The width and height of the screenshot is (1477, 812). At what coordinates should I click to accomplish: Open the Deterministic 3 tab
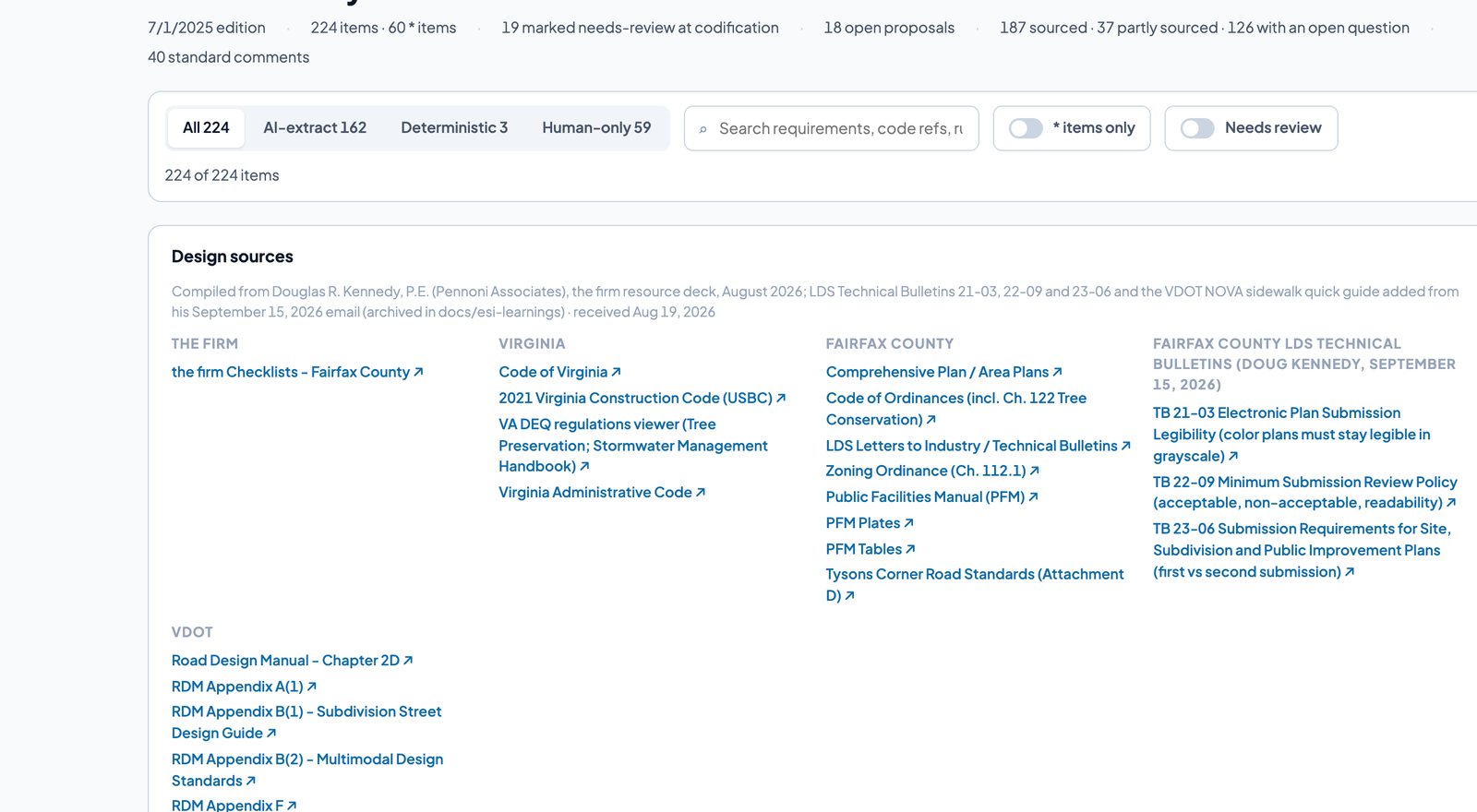(x=454, y=128)
